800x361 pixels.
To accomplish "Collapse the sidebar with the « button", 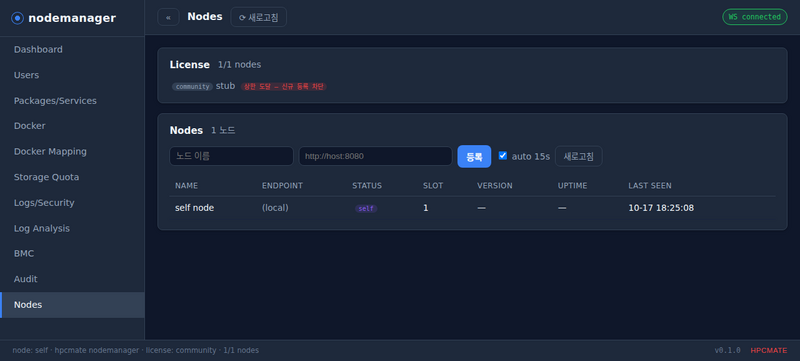I will (168, 17).
